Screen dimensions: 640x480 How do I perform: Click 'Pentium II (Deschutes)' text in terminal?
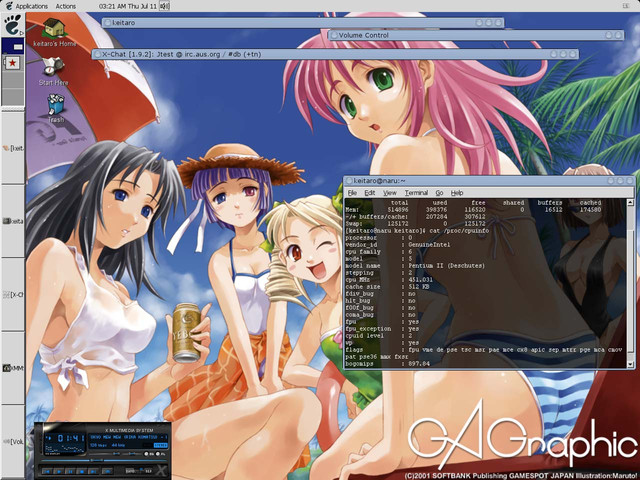(447, 266)
